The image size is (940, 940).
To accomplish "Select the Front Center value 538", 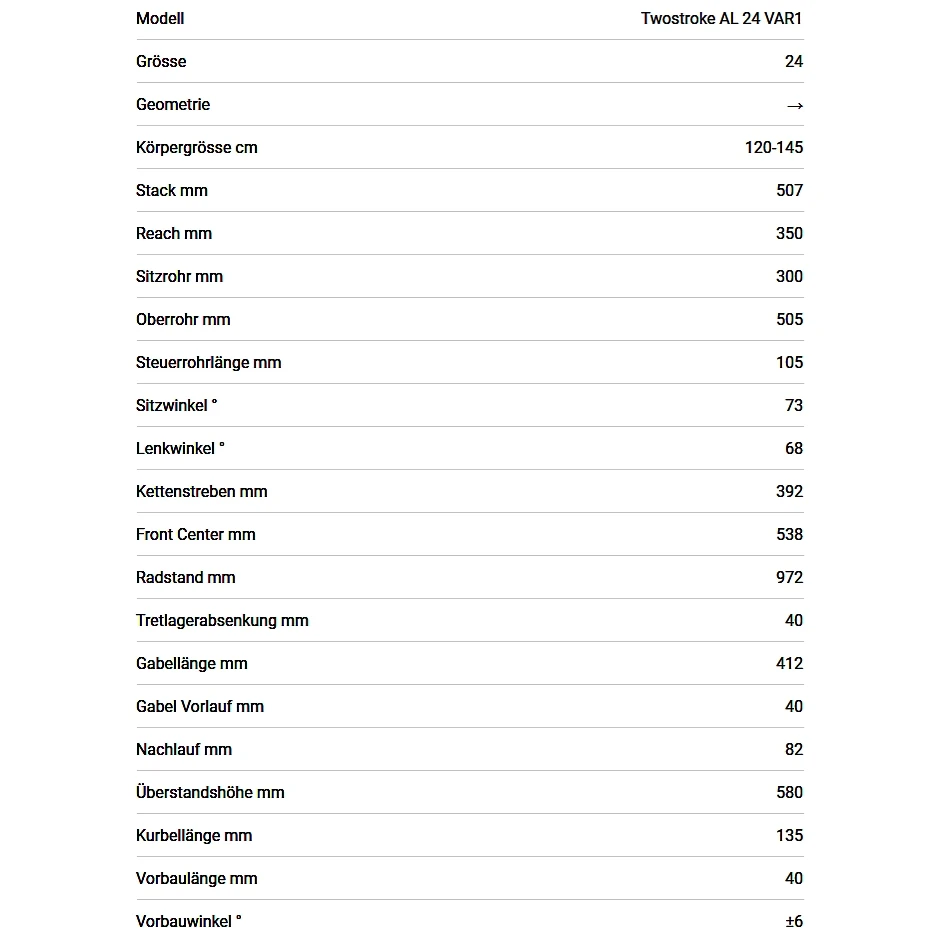I will tap(789, 534).
